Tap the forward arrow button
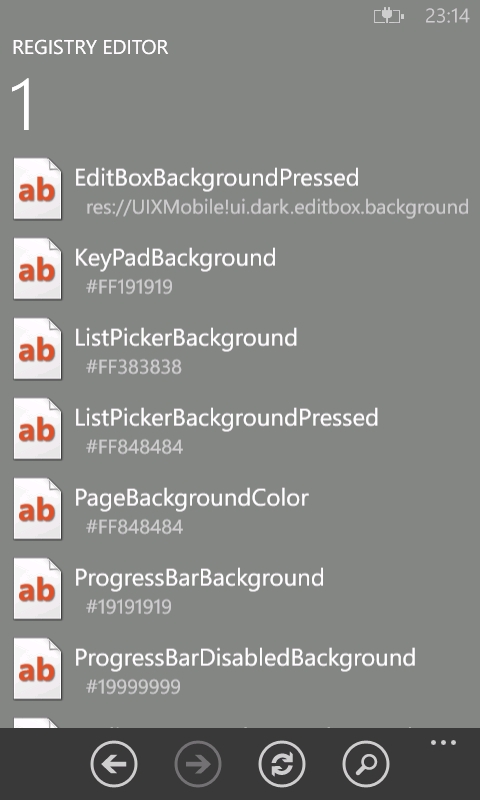This screenshot has width=480, height=800. tap(198, 764)
